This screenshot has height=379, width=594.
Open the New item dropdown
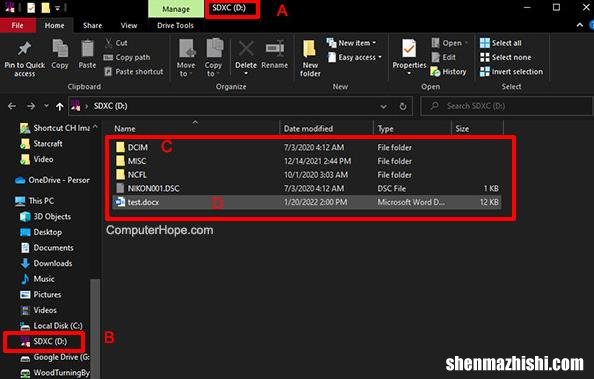tap(351, 43)
